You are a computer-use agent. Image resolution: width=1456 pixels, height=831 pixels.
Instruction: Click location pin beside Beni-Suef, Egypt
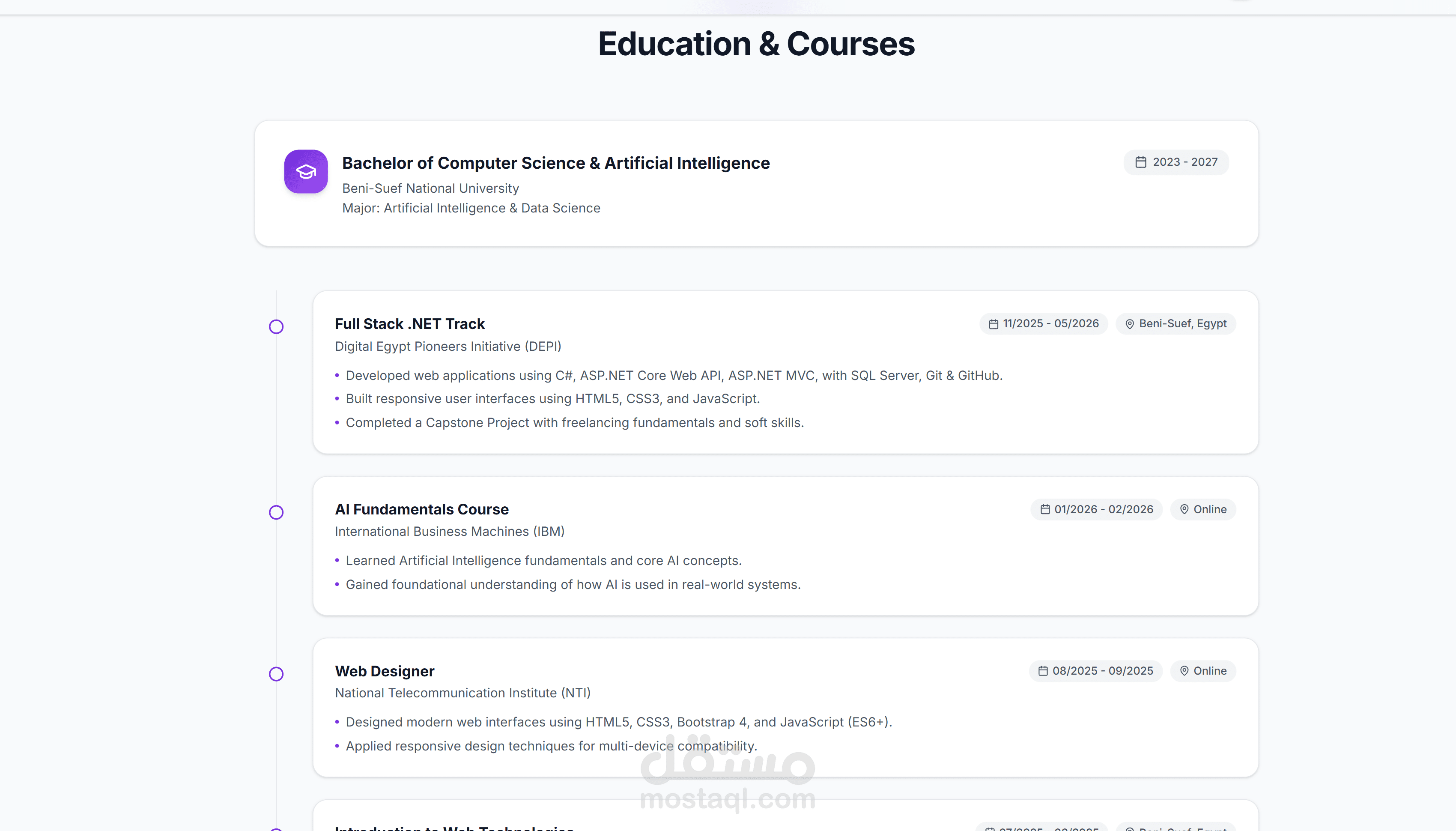click(1129, 323)
